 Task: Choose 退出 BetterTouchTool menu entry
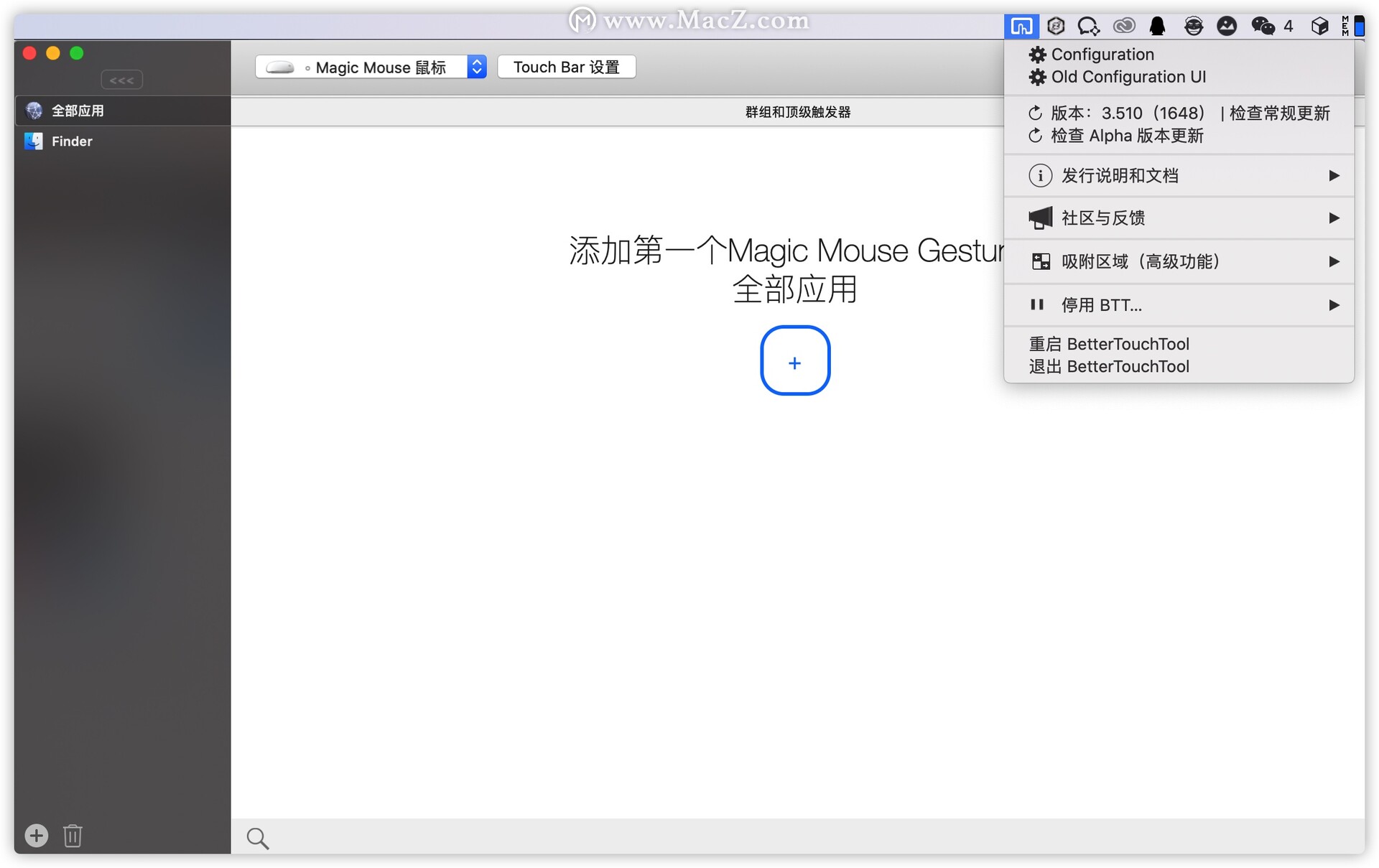pyautogui.click(x=1179, y=367)
